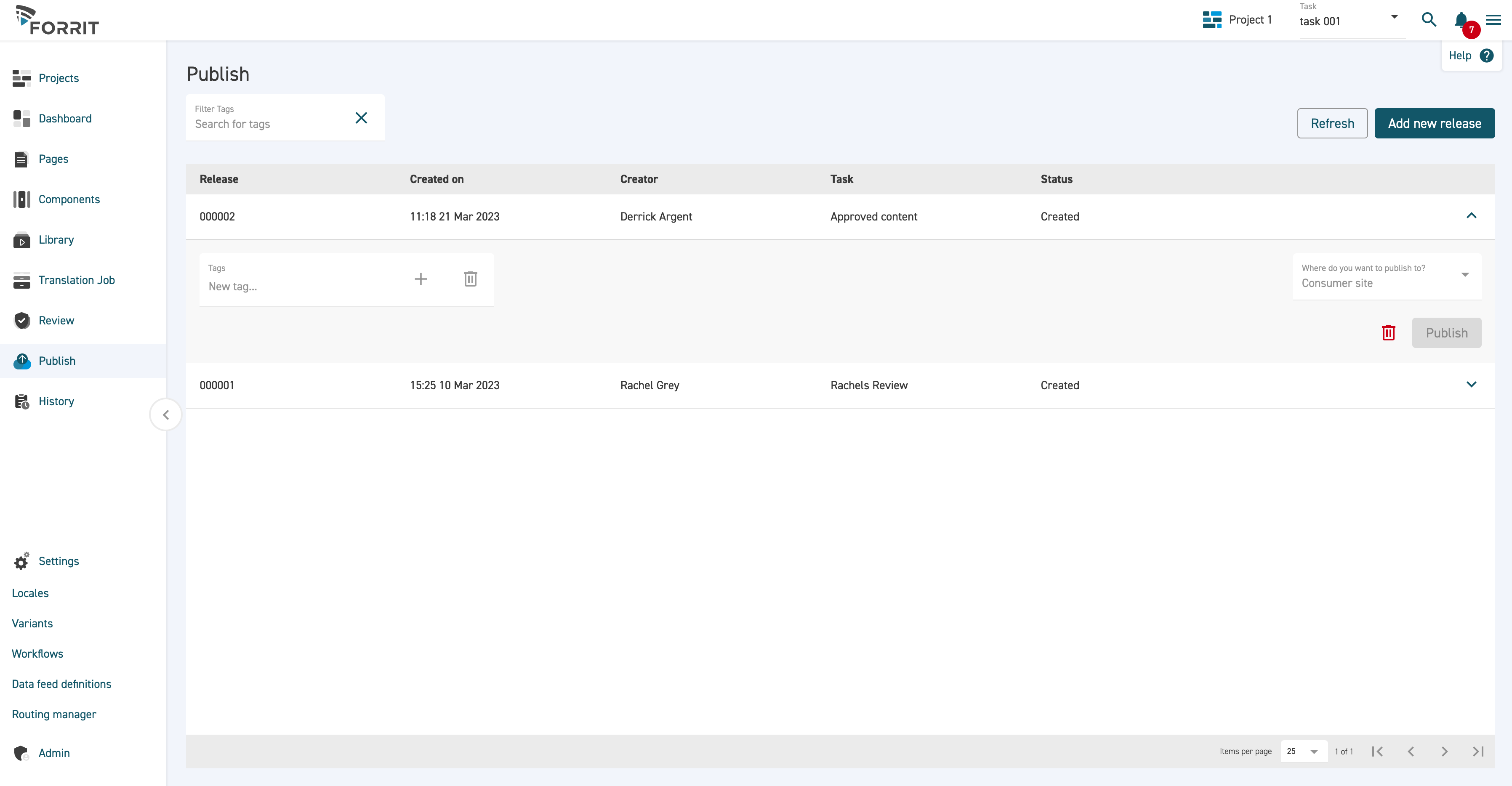This screenshot has height=786, width=1512.
Task: Add a new tag with plus icon
Action: point(421,279)
